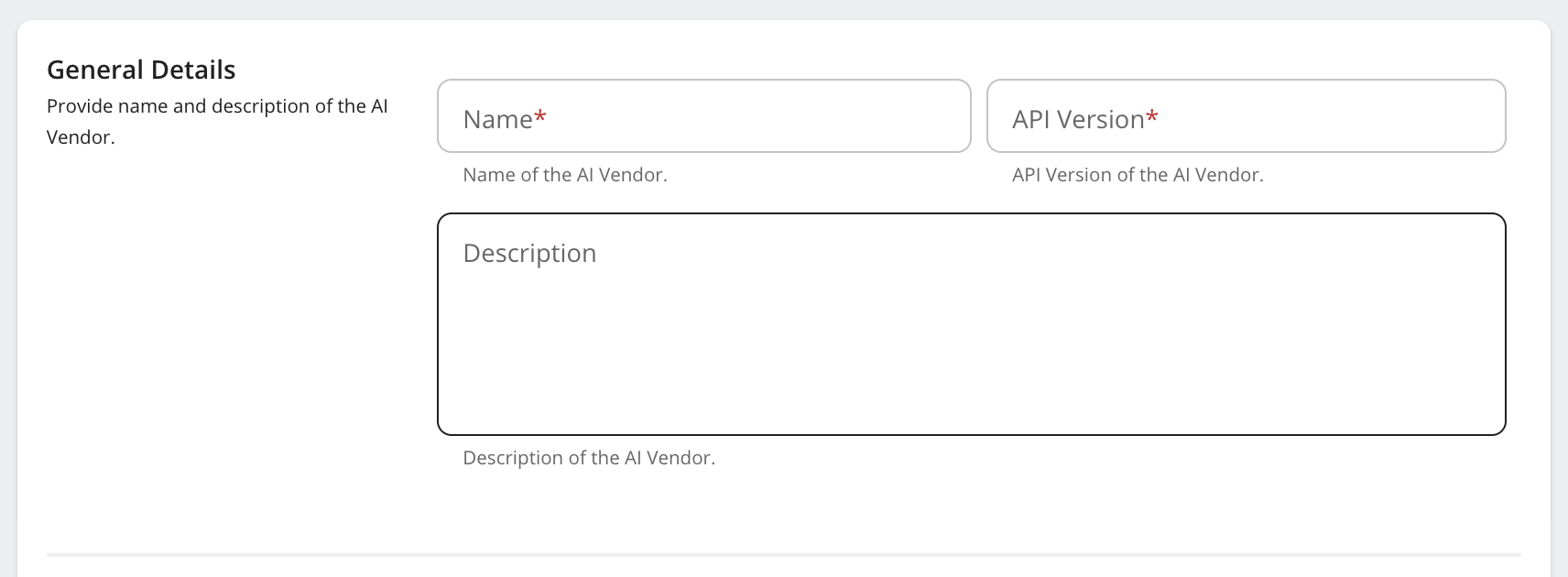Click the red asterisk beside API Version

click(1152, 117)
